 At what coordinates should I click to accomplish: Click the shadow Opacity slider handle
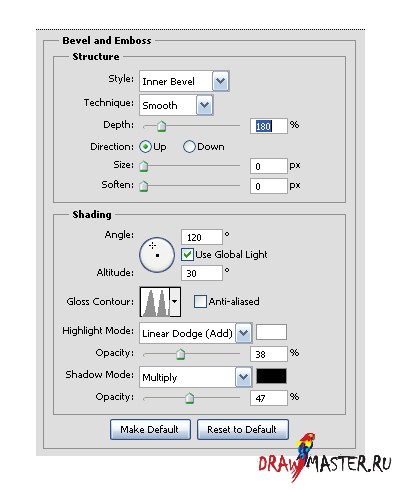pyautogui.click(x=189, y=398)
